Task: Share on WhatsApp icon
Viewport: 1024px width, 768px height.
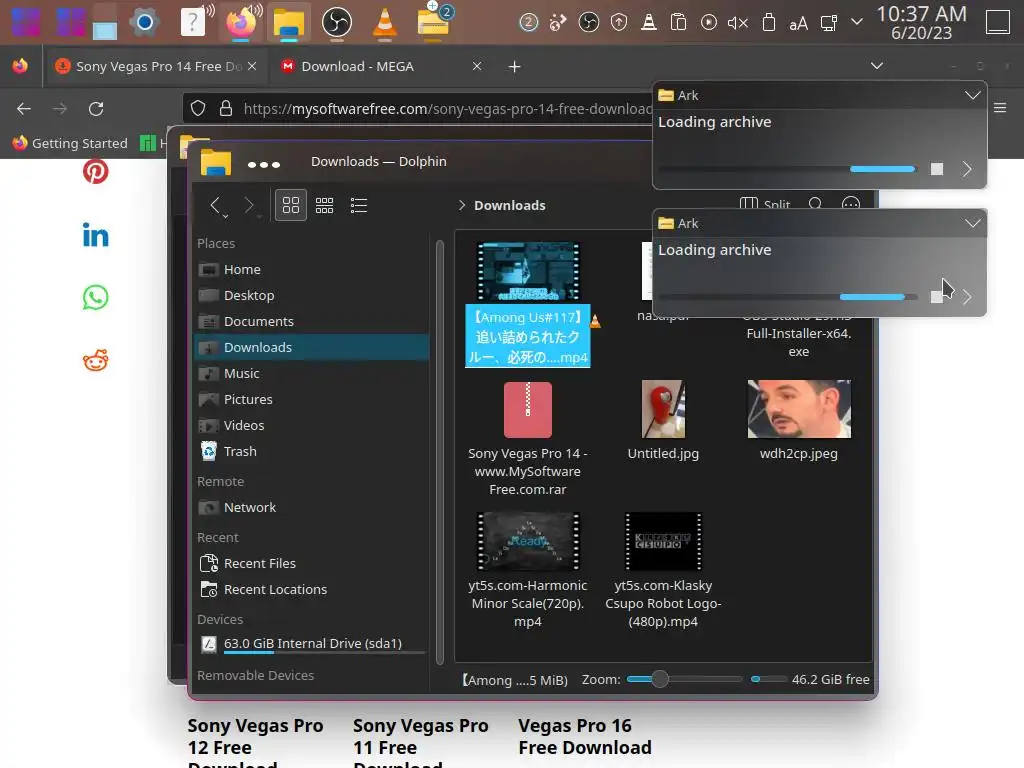Action: (95, 298)
